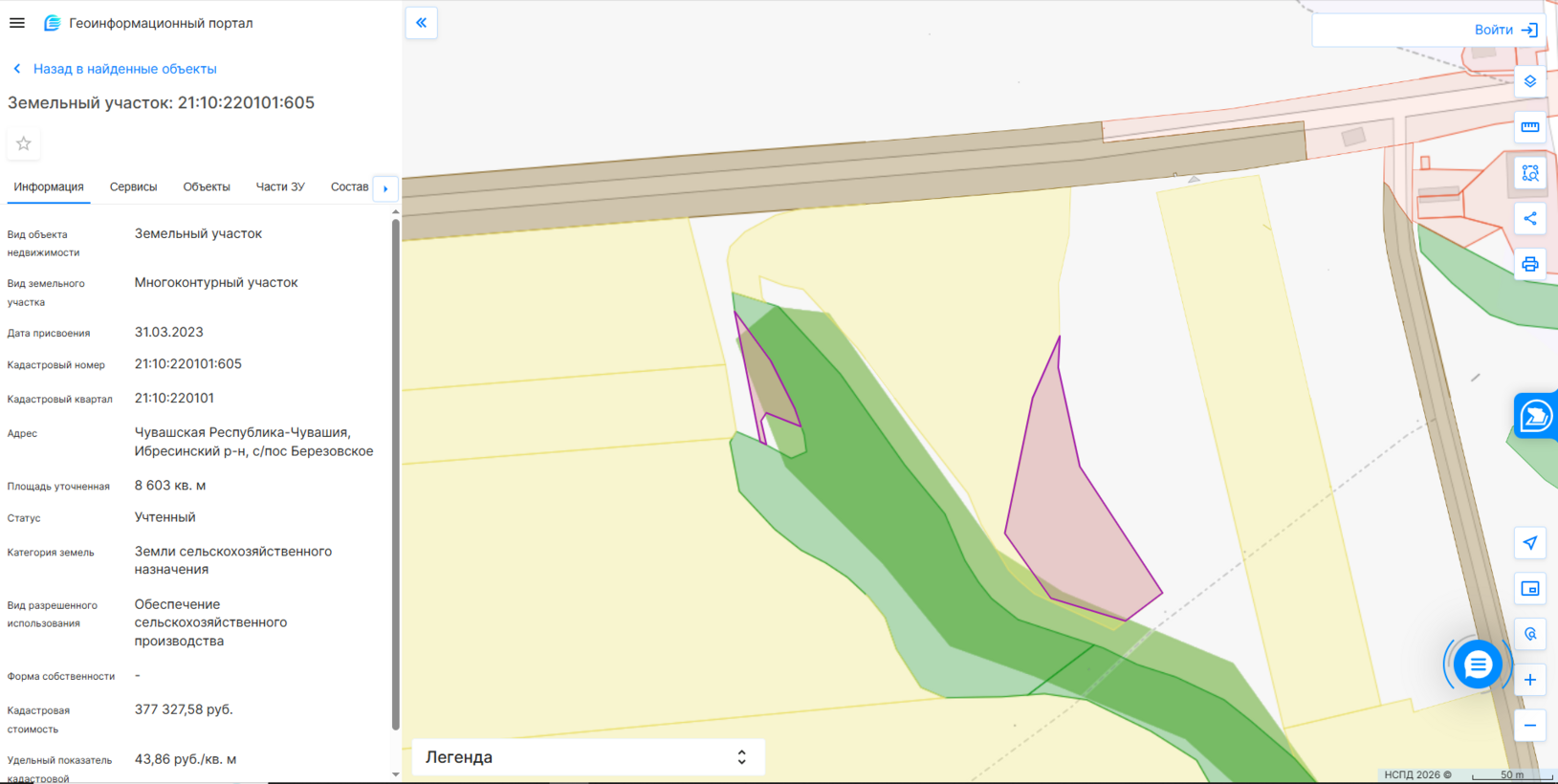Click the Войти login button

pyautogui.click(x=1504, y=31)
